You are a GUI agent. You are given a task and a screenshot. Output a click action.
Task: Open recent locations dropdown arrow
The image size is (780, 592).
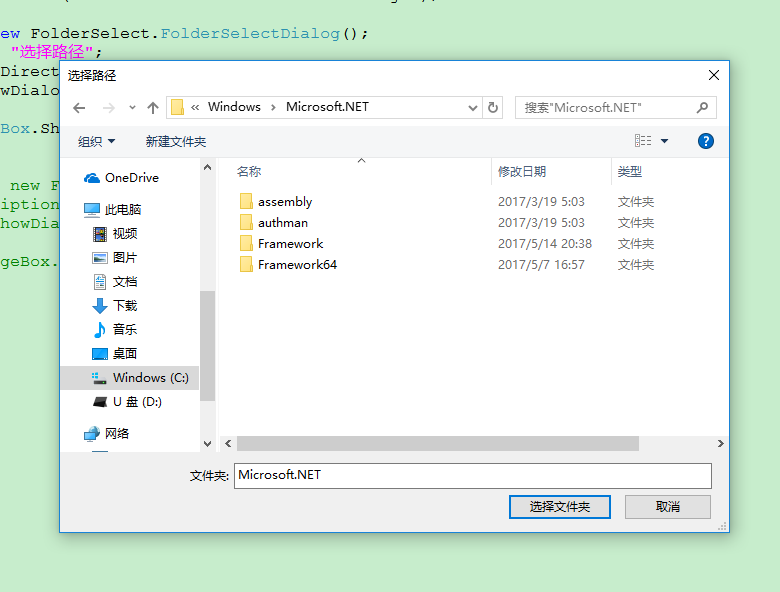point(132,107)
